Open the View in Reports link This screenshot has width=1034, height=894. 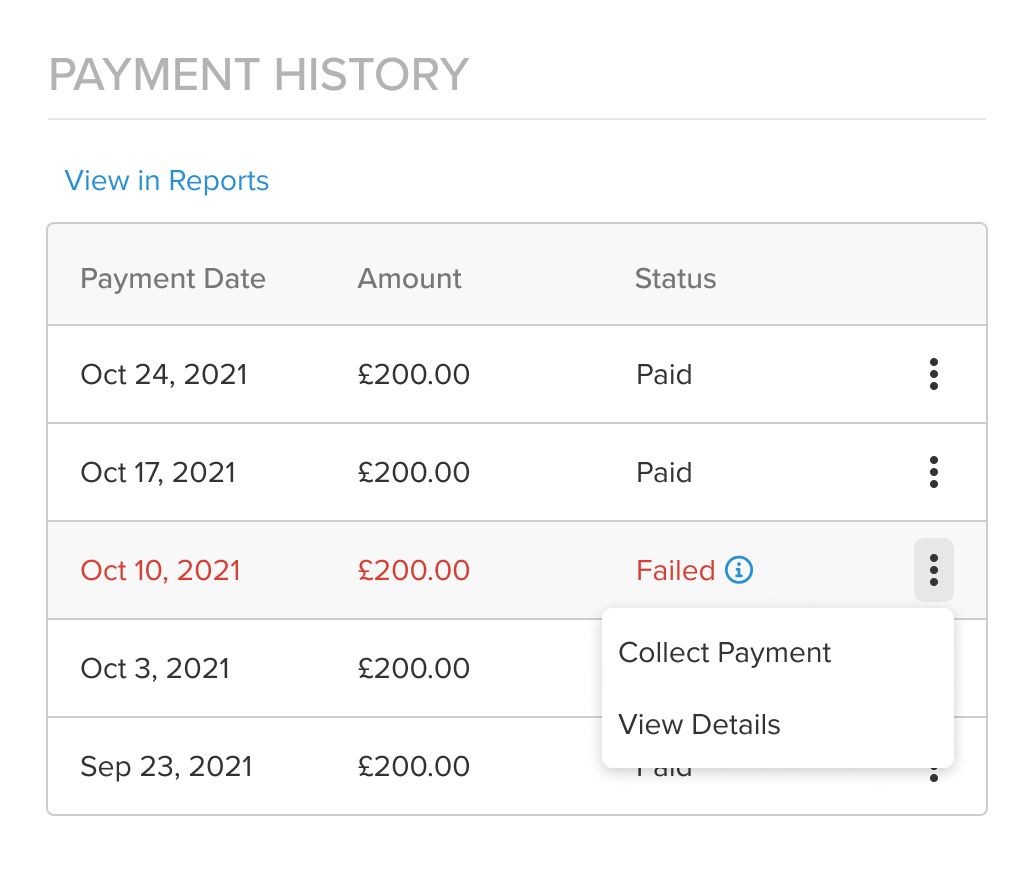tap(167, 181)
